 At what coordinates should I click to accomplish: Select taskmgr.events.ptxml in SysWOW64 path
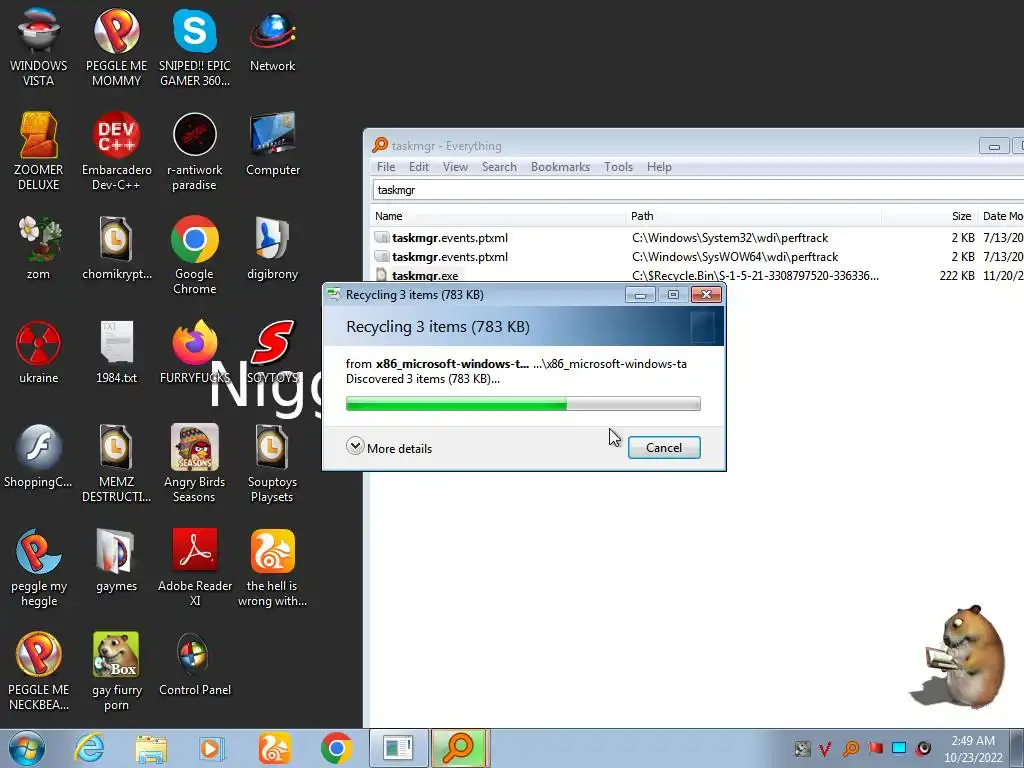[x=697, y=257]
